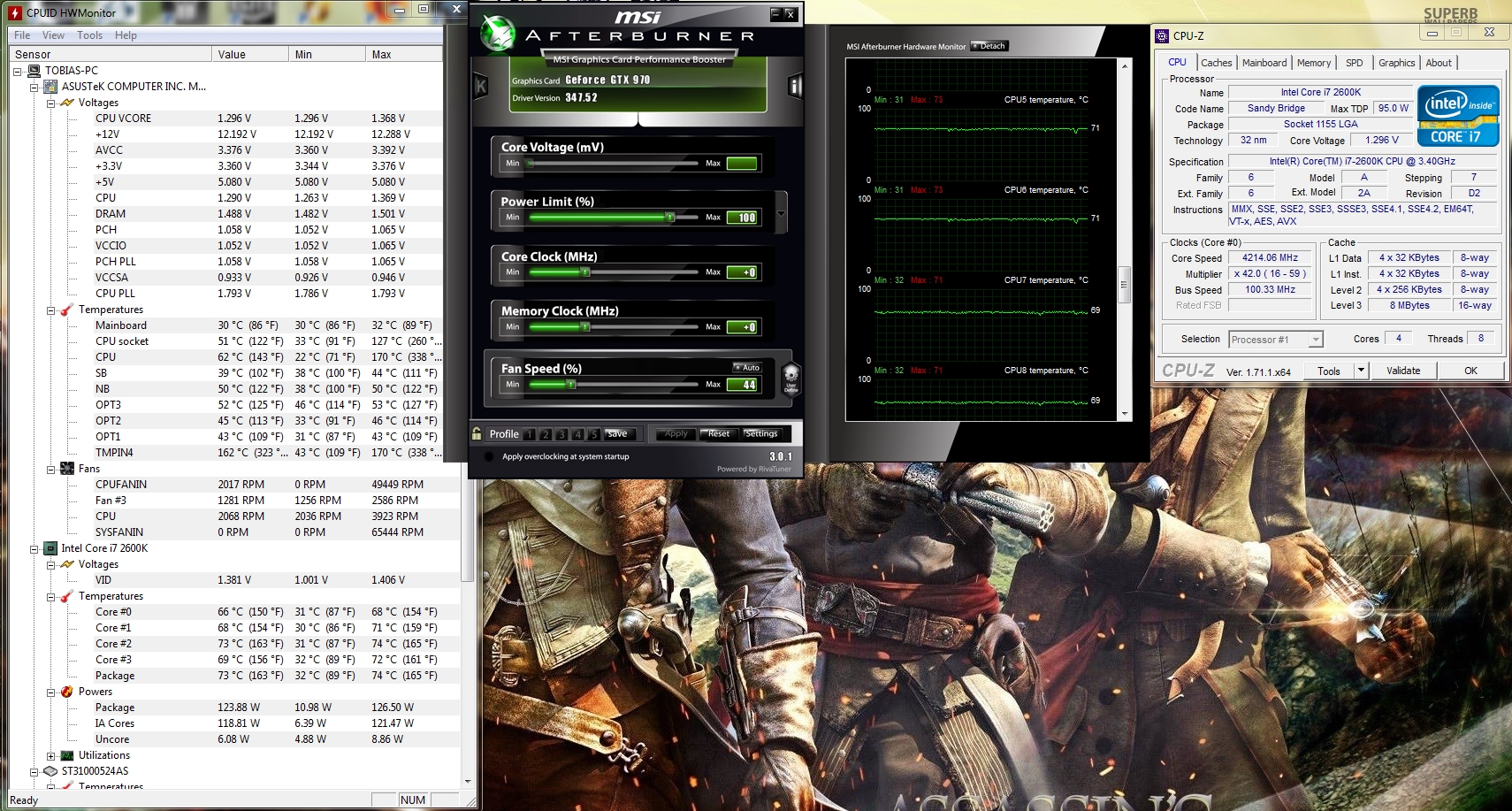Click the Afterburner profile save button

pos(617,434)
